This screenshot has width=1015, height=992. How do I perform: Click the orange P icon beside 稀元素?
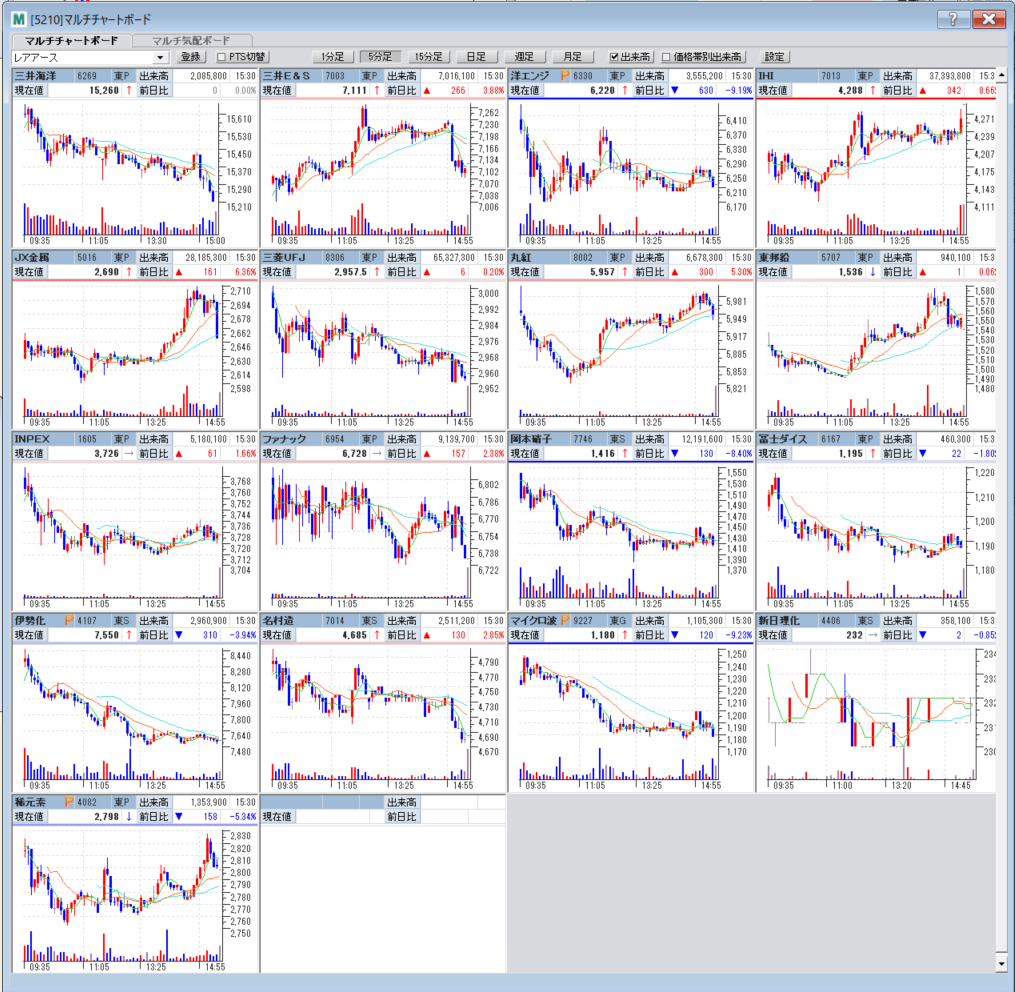point(69,802)
